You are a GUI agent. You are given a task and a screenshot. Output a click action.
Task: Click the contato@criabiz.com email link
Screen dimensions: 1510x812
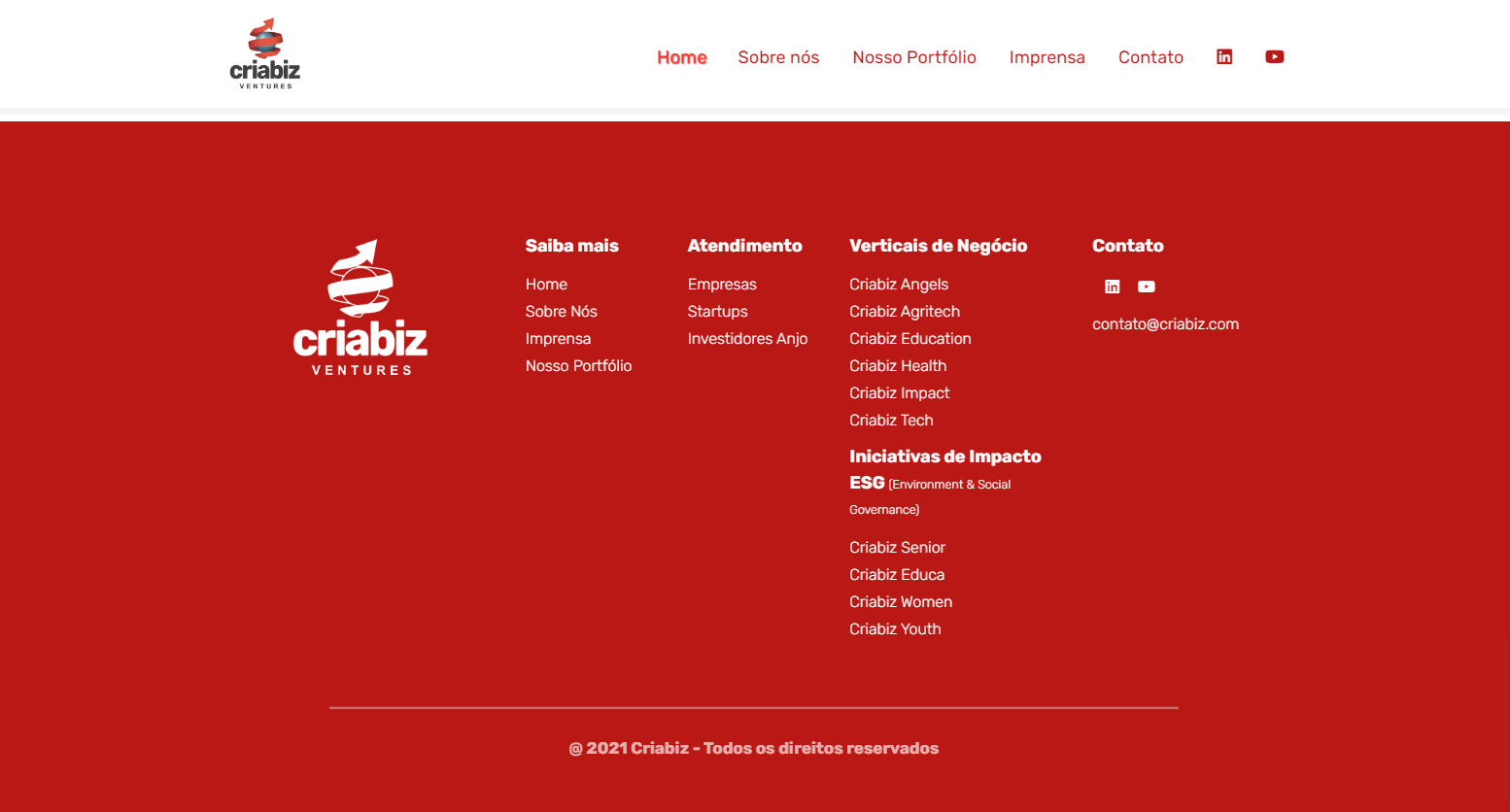(x=1165, y=324)
